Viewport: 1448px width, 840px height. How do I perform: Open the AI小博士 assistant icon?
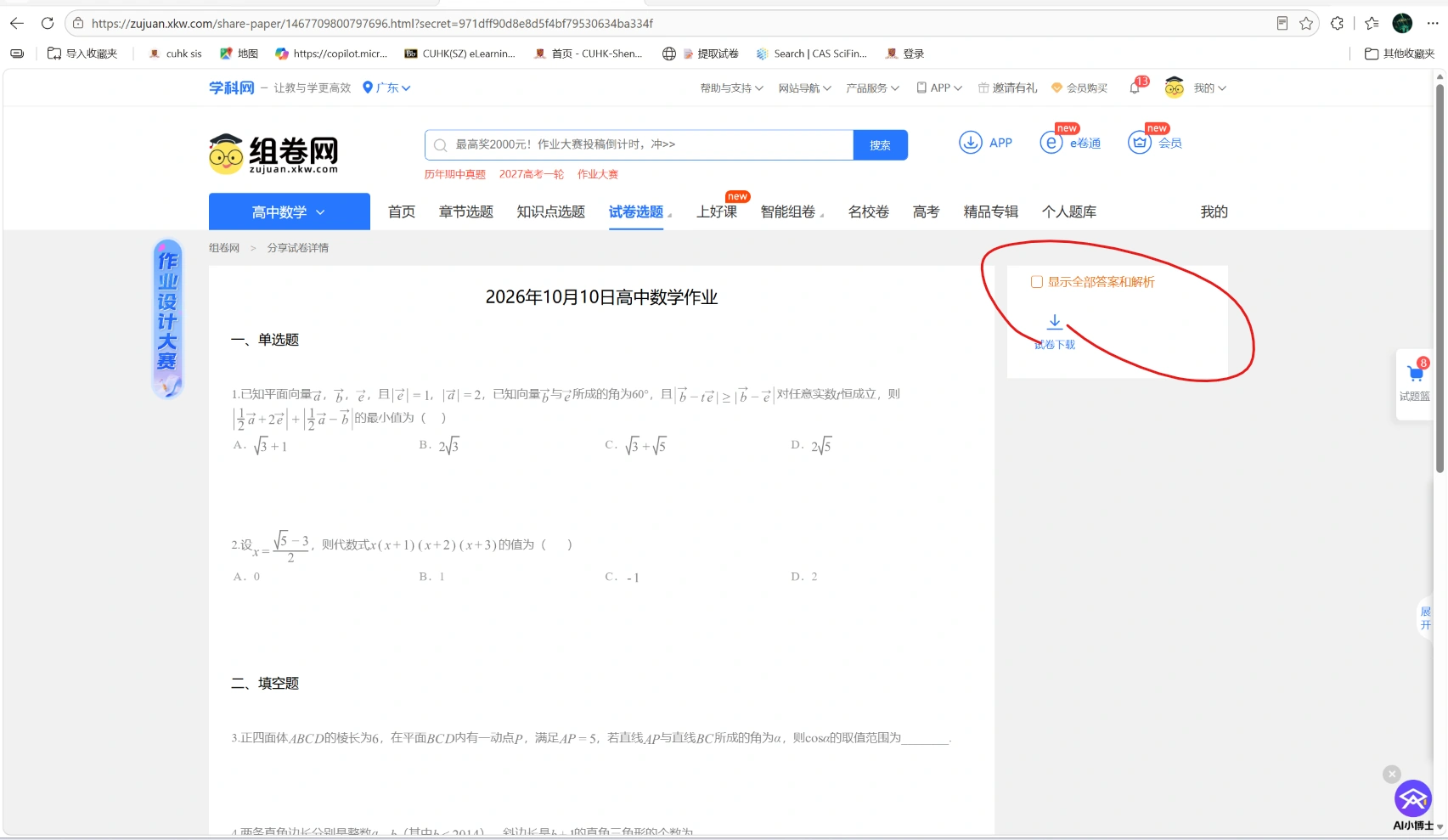point(1413,798)
